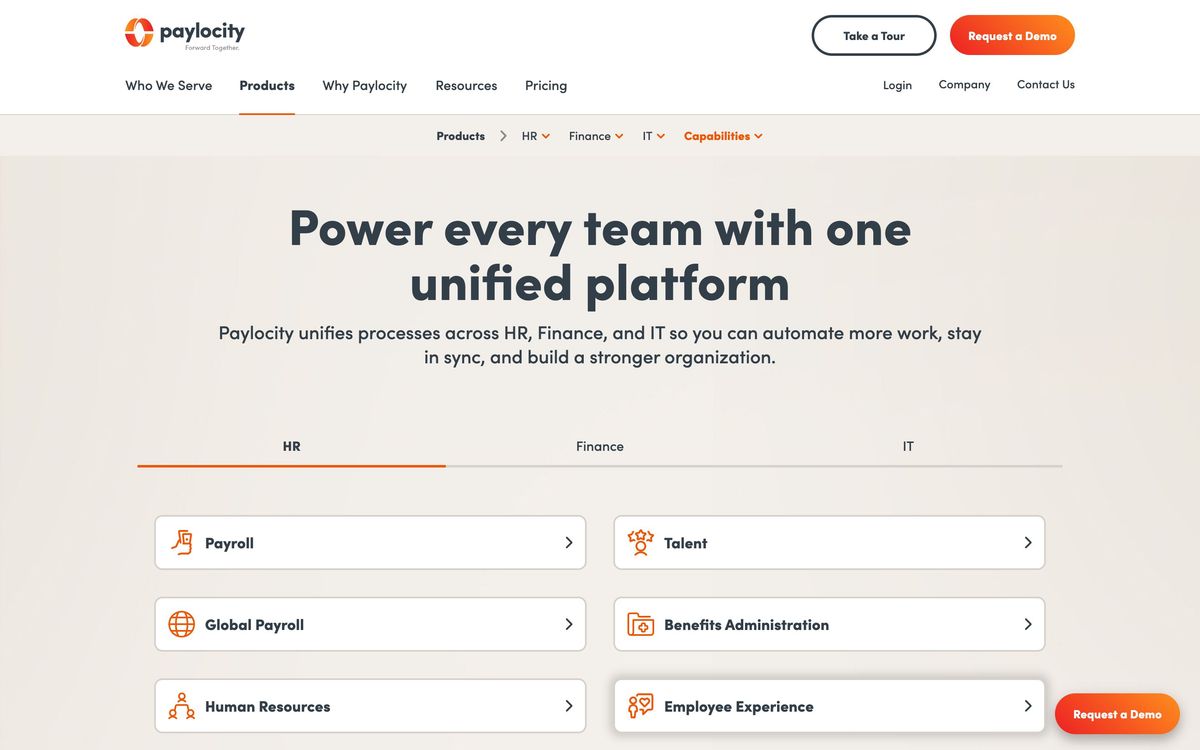
Task: Open the Contact Us link
Action: [1046, 85]
